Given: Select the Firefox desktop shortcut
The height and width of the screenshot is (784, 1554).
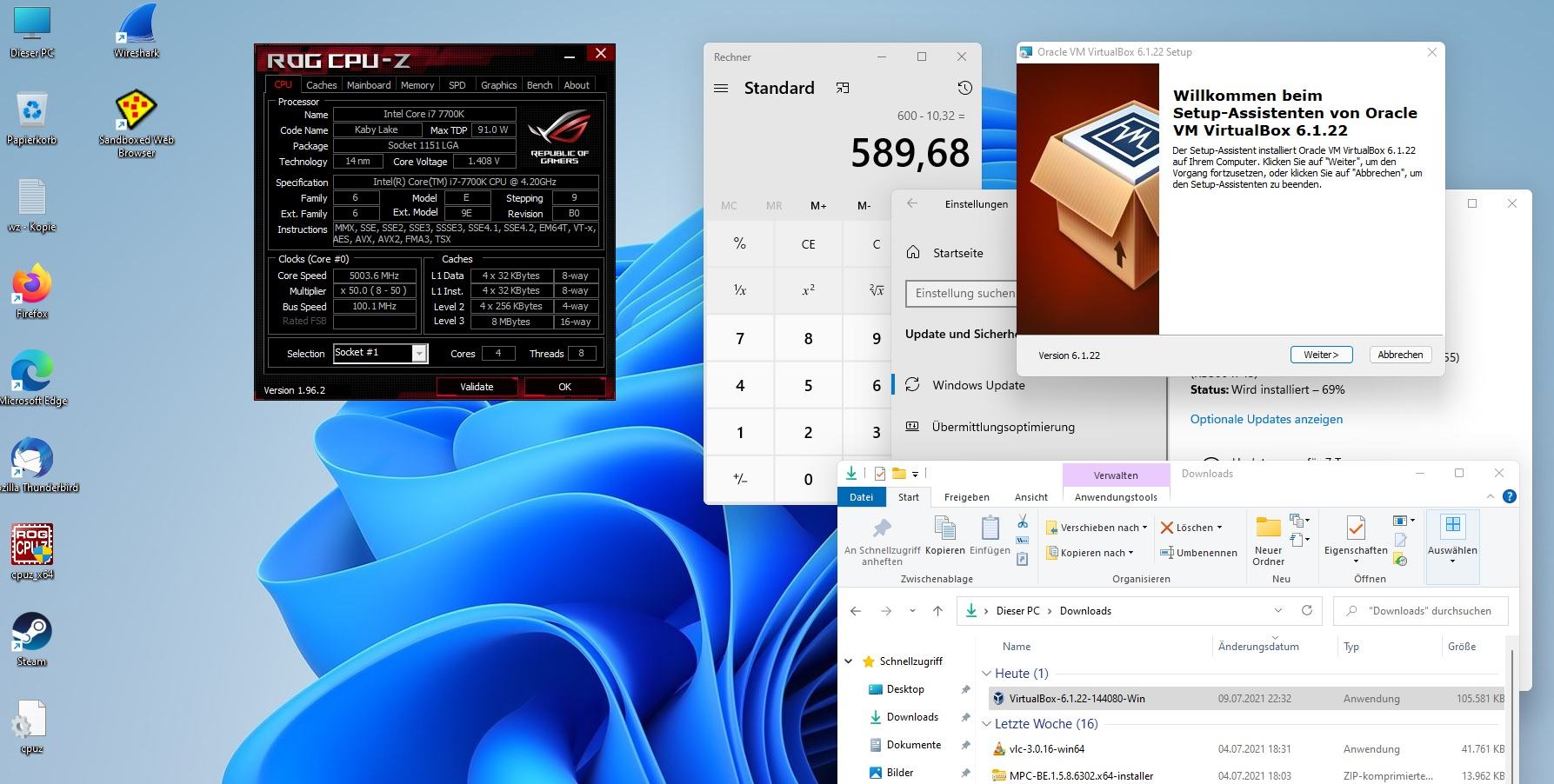Looking at the screenshot, I should coord(32,291).
